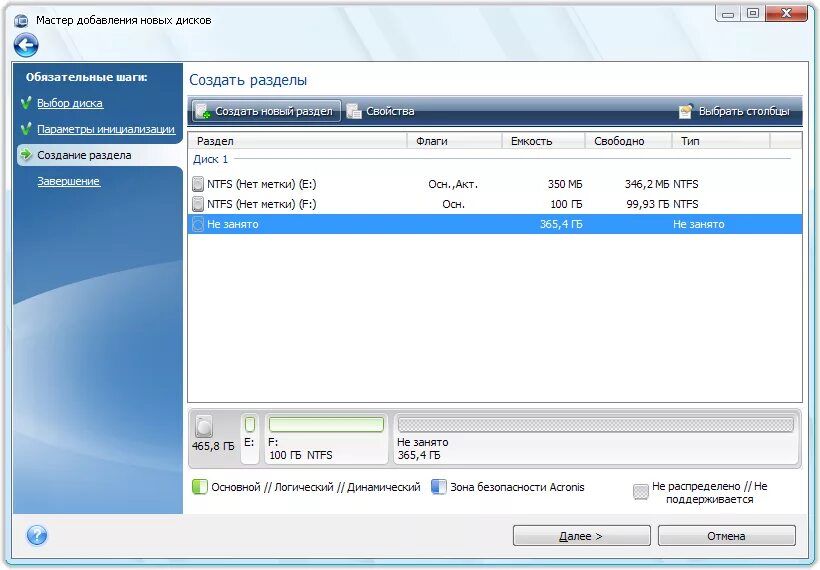
Task: Select E: partition block in disk map
Action: 250,438
